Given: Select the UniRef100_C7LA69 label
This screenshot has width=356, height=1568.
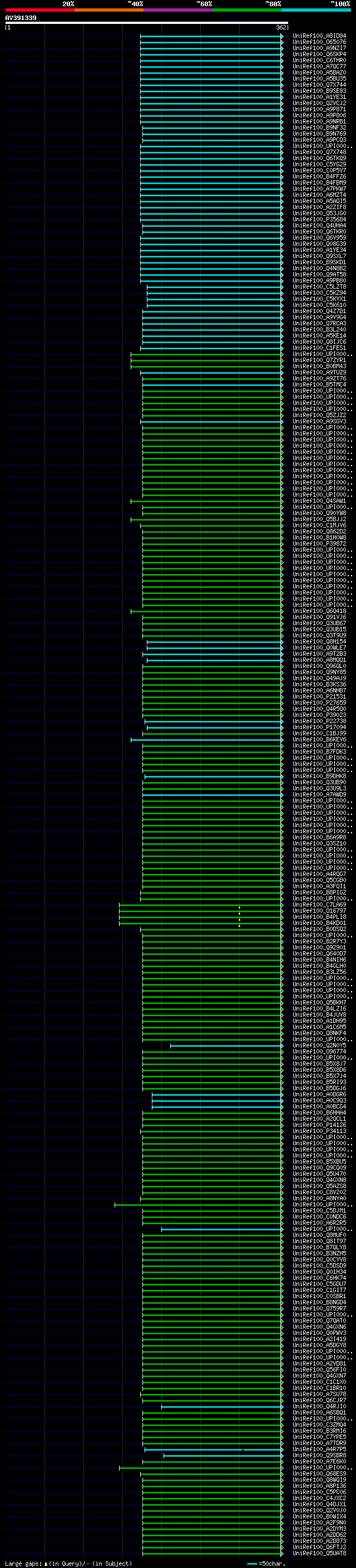Looking at the screenshot, I should click(x=319, y=904).
